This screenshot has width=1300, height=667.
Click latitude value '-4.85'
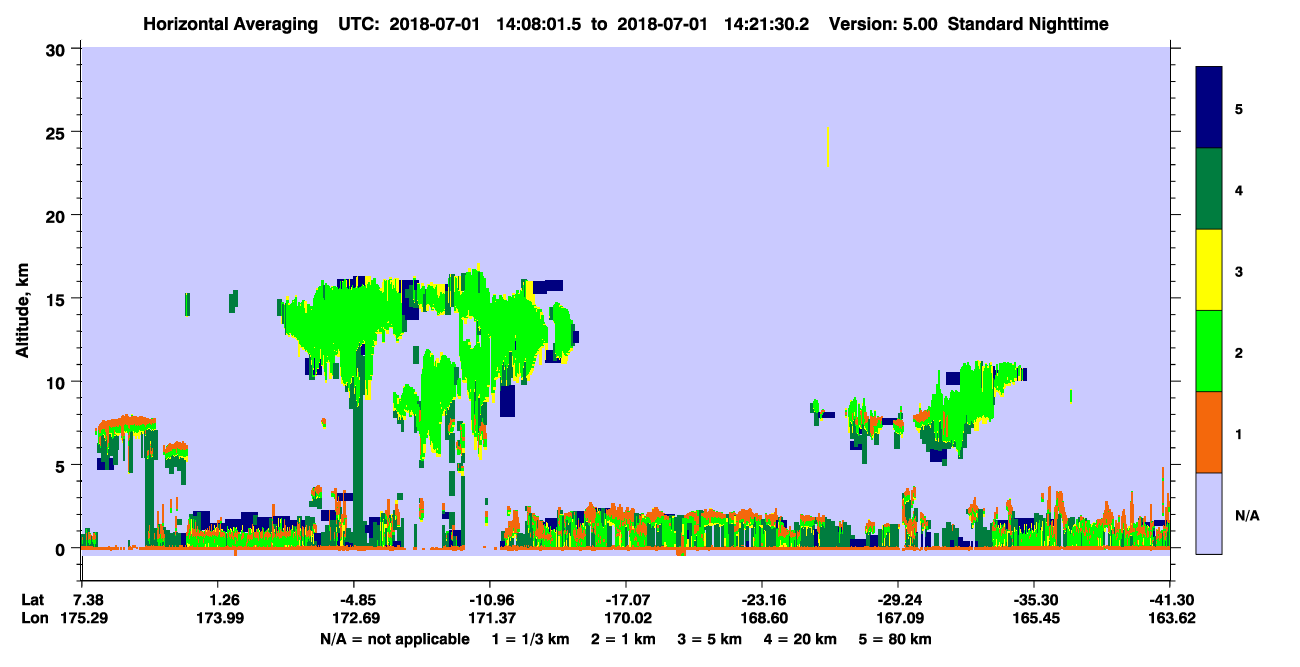click(x=356, y=600)
